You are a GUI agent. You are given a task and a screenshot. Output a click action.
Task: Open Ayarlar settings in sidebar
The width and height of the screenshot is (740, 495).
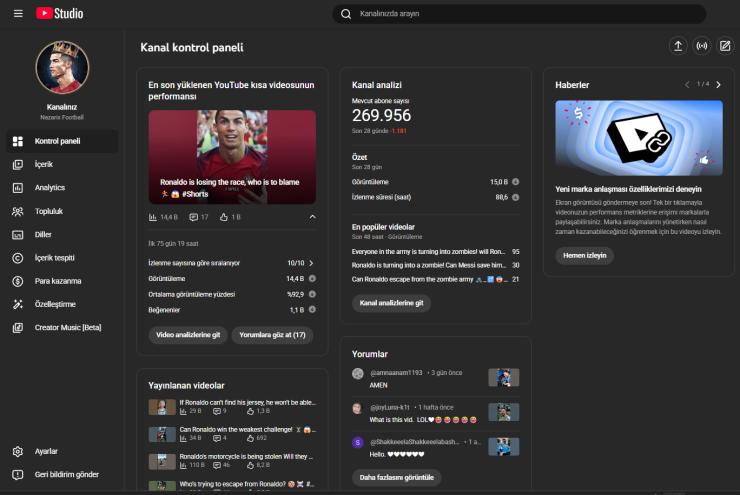point(62,451)
